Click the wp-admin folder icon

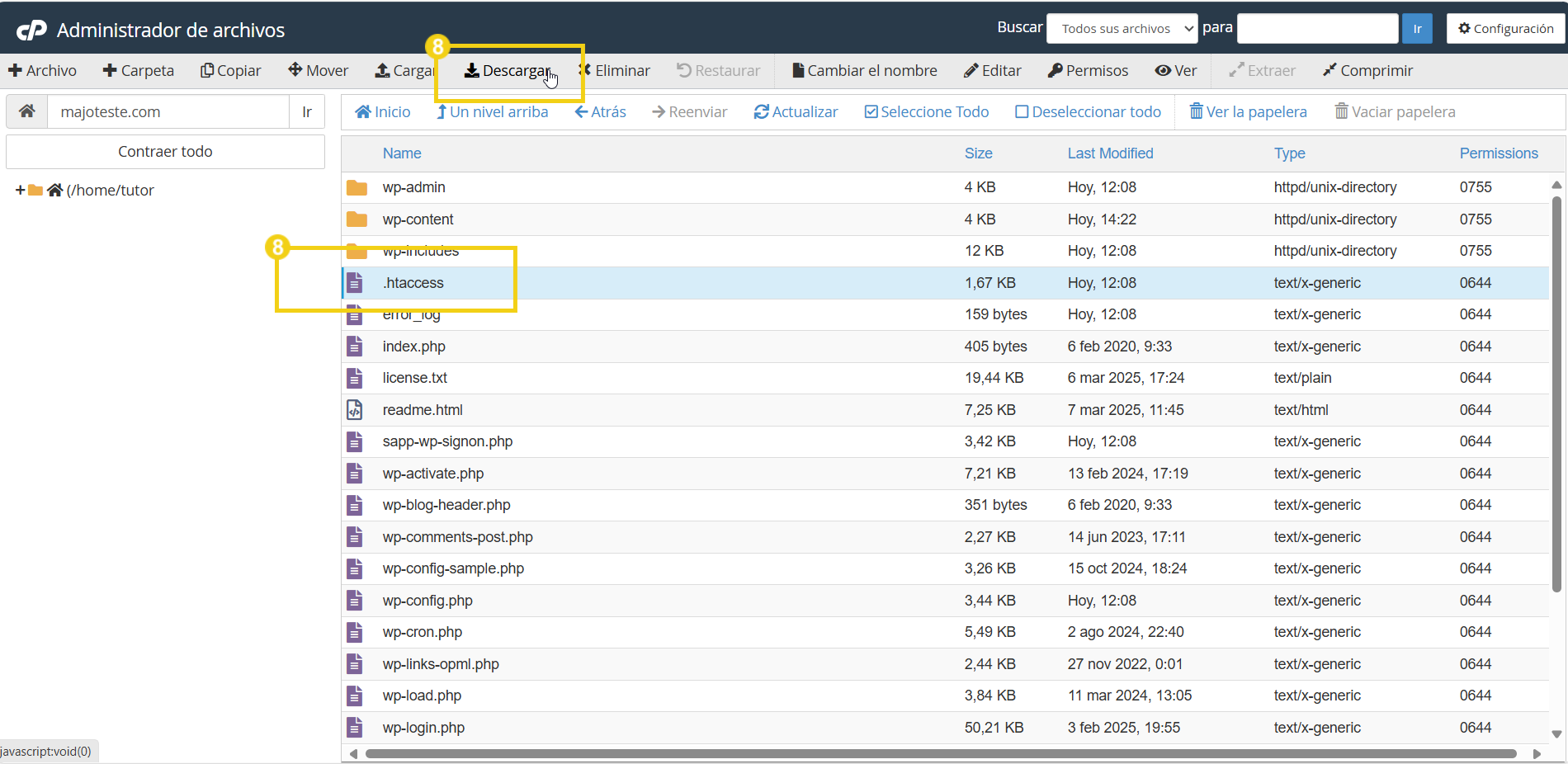tap(357, 187)
